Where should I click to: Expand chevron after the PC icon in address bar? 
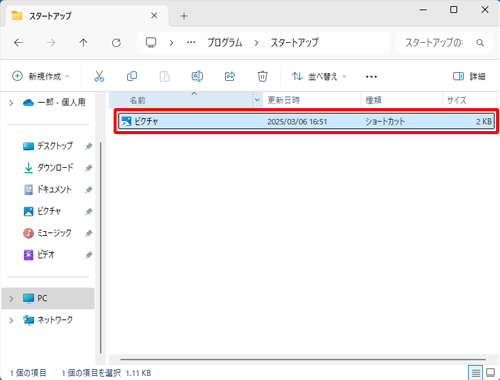[x=171, y=43]
